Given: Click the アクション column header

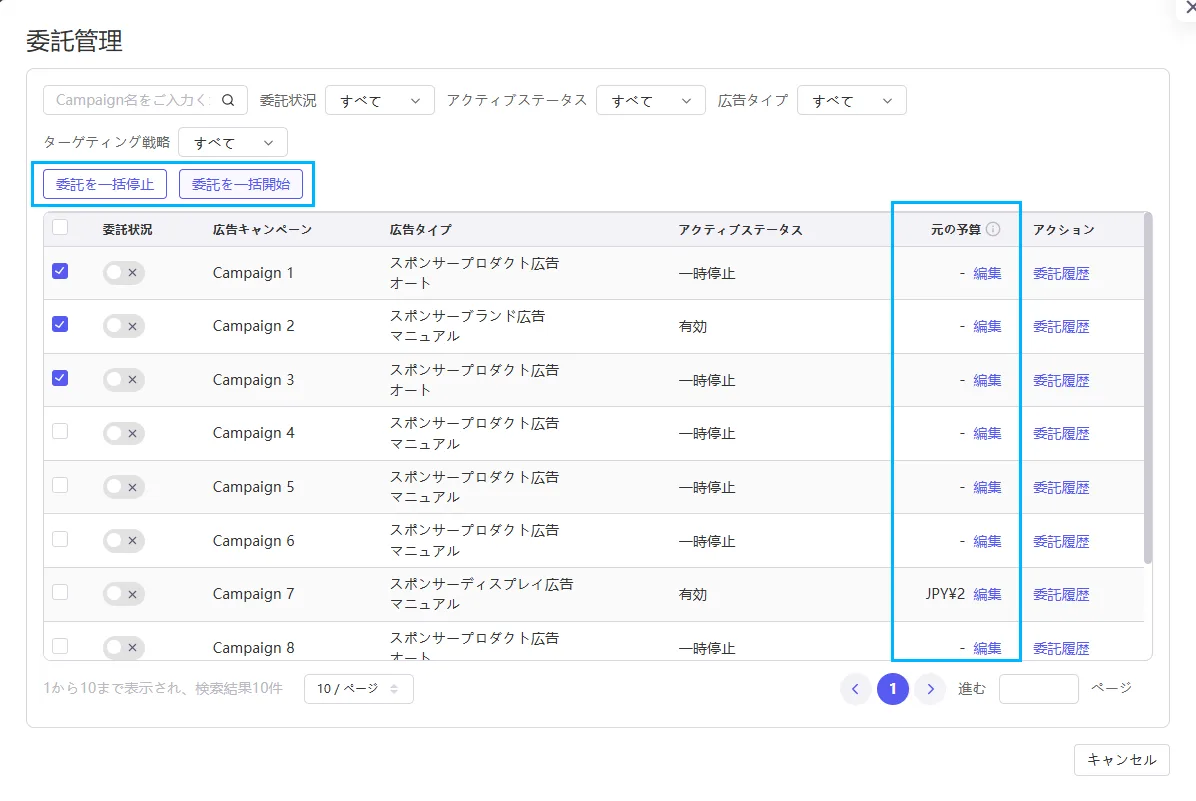Looking at the screenshot, I should (x=1063, y=230).
